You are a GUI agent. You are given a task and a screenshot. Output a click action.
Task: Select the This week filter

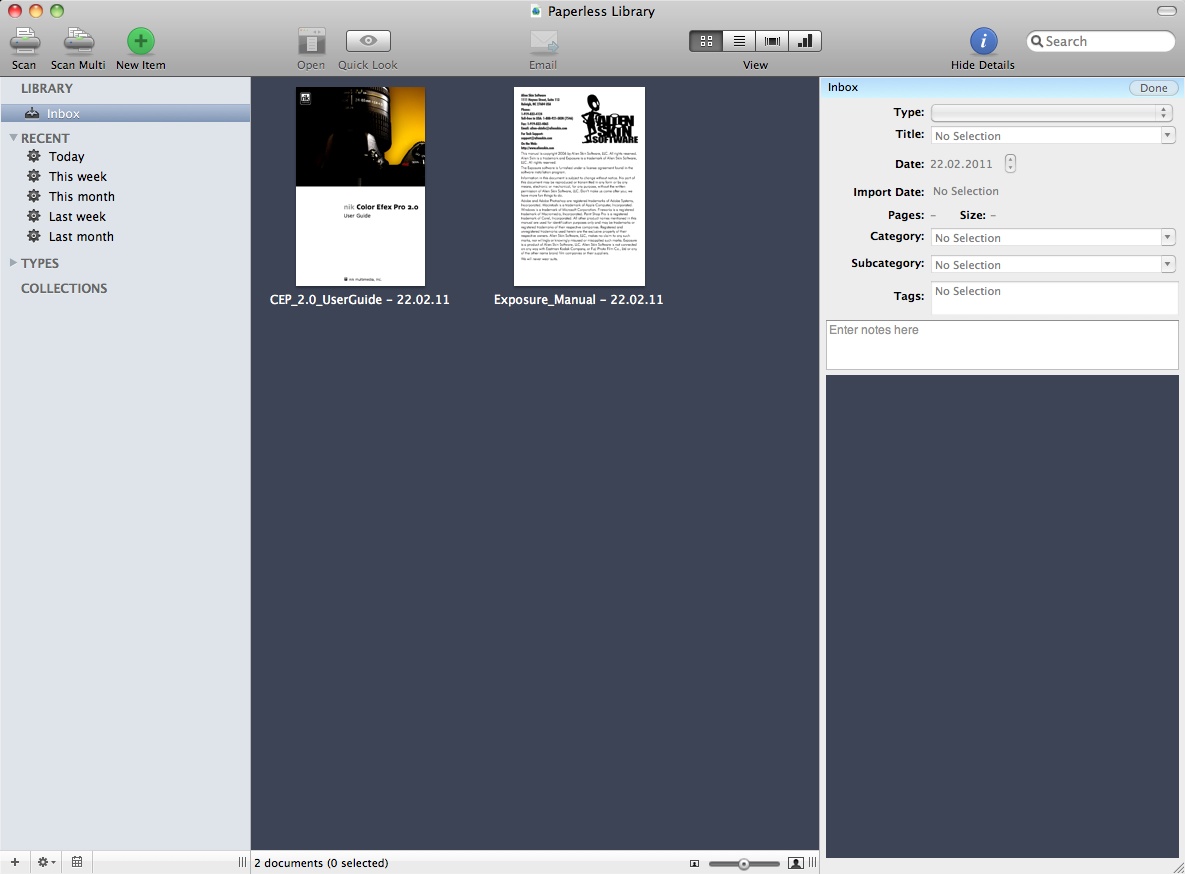coord(78,176)
